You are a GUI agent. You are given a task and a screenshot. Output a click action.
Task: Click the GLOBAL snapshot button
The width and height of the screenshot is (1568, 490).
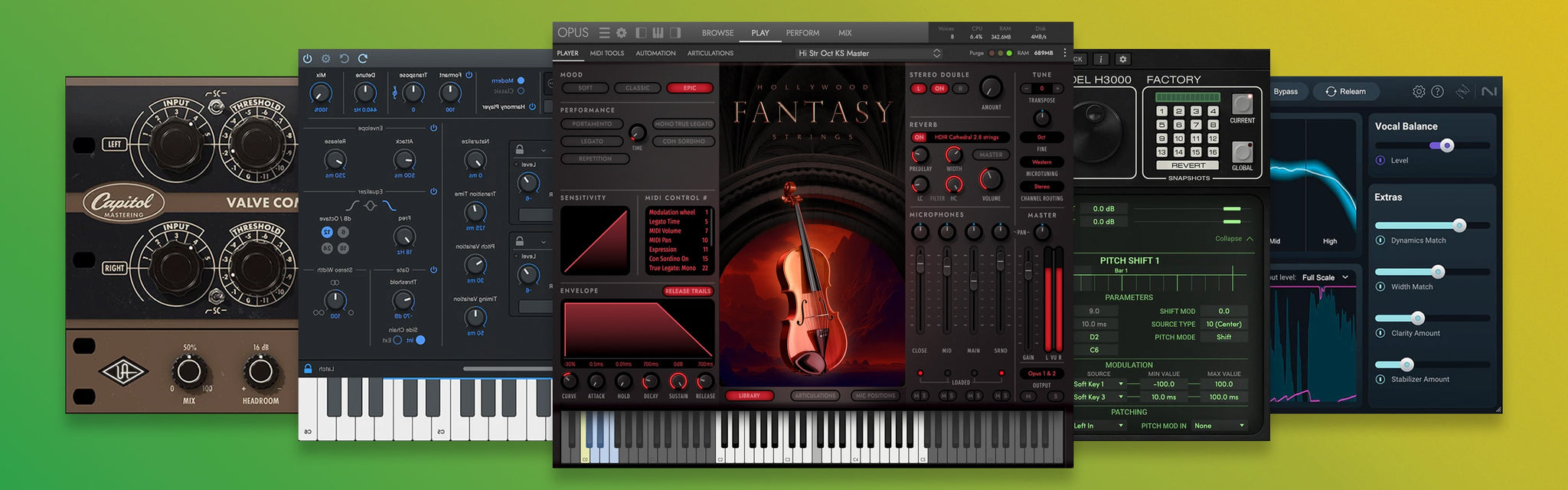[1242, 152]
